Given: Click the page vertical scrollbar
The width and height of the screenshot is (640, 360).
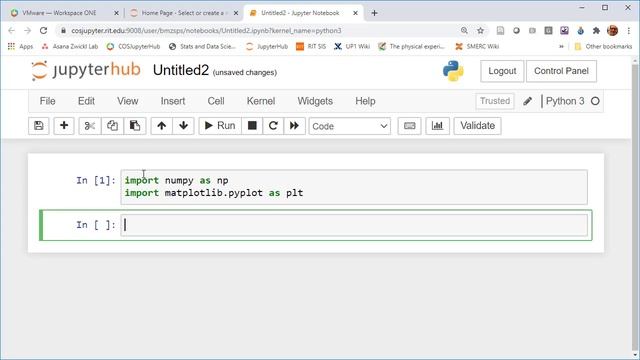Looking at the screenshot, I should tap(635, 206).
